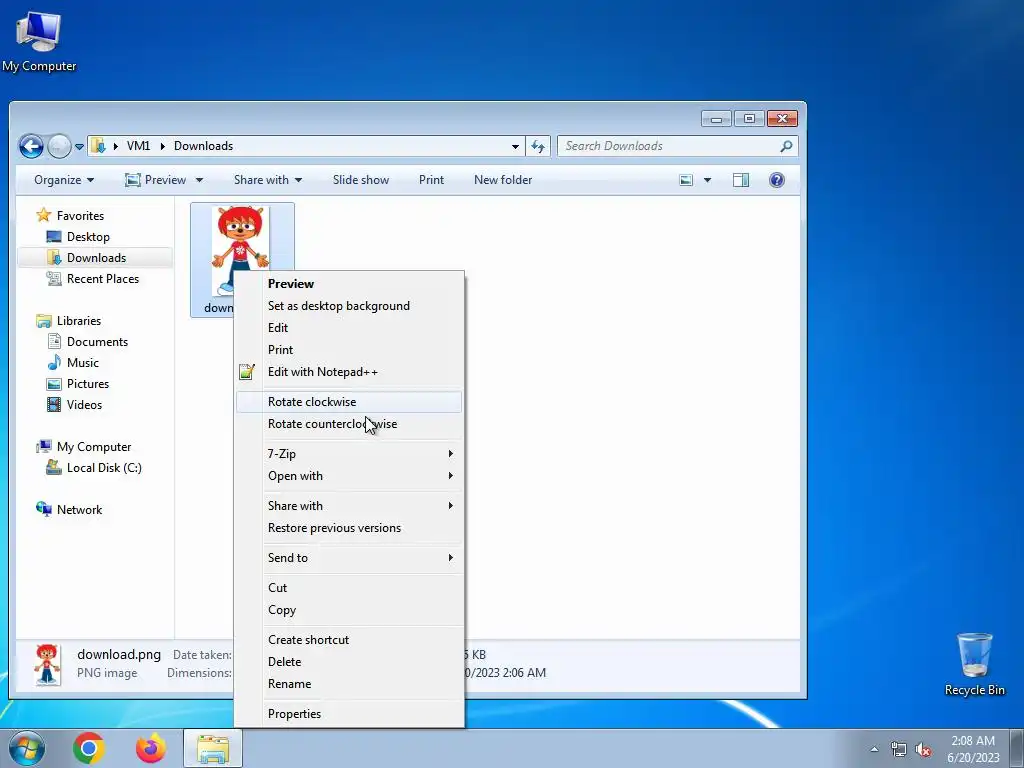Click the search magnifier icon
1024x768 pixels.
pyautogui.click(x=786, y=146)
